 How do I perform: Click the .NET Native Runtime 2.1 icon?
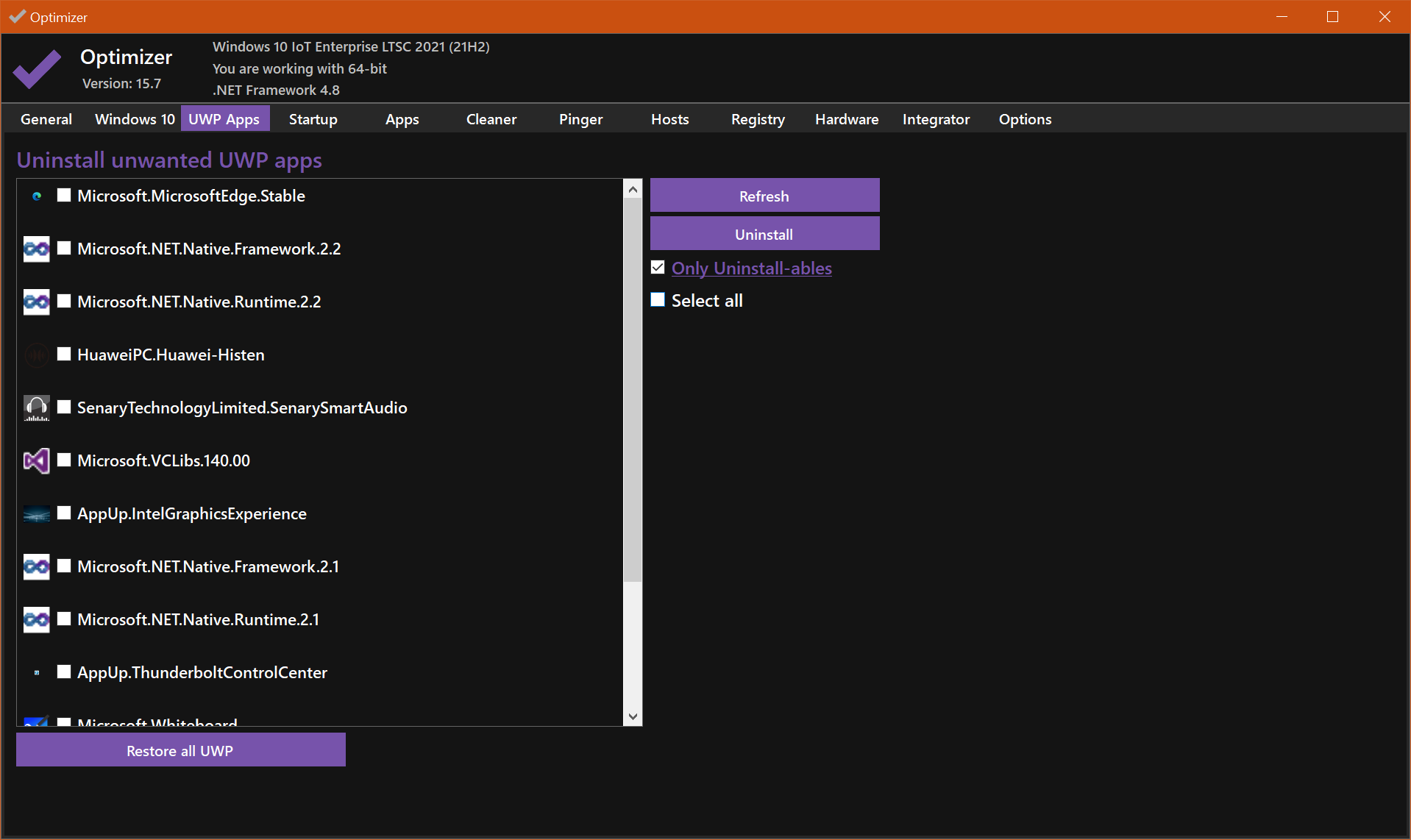(37, 620)
